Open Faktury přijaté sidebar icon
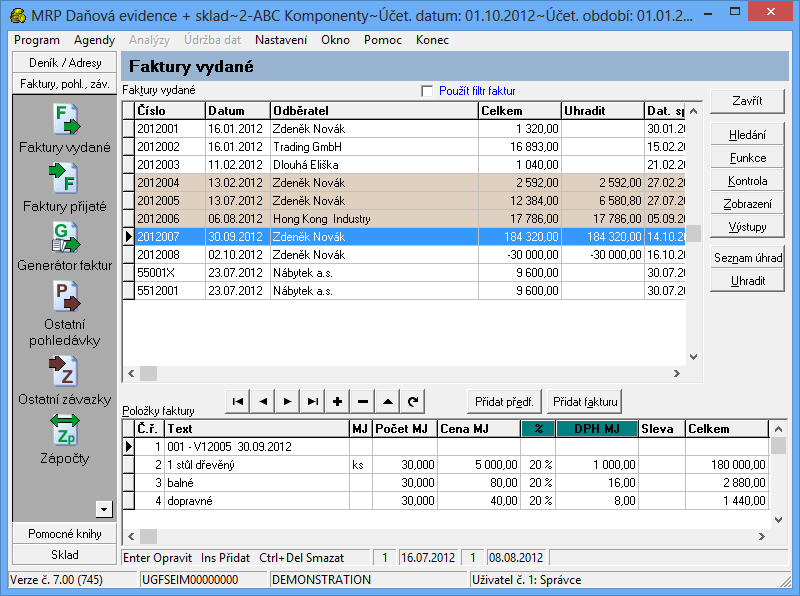The image size is (800, 596). coord(64,181)
